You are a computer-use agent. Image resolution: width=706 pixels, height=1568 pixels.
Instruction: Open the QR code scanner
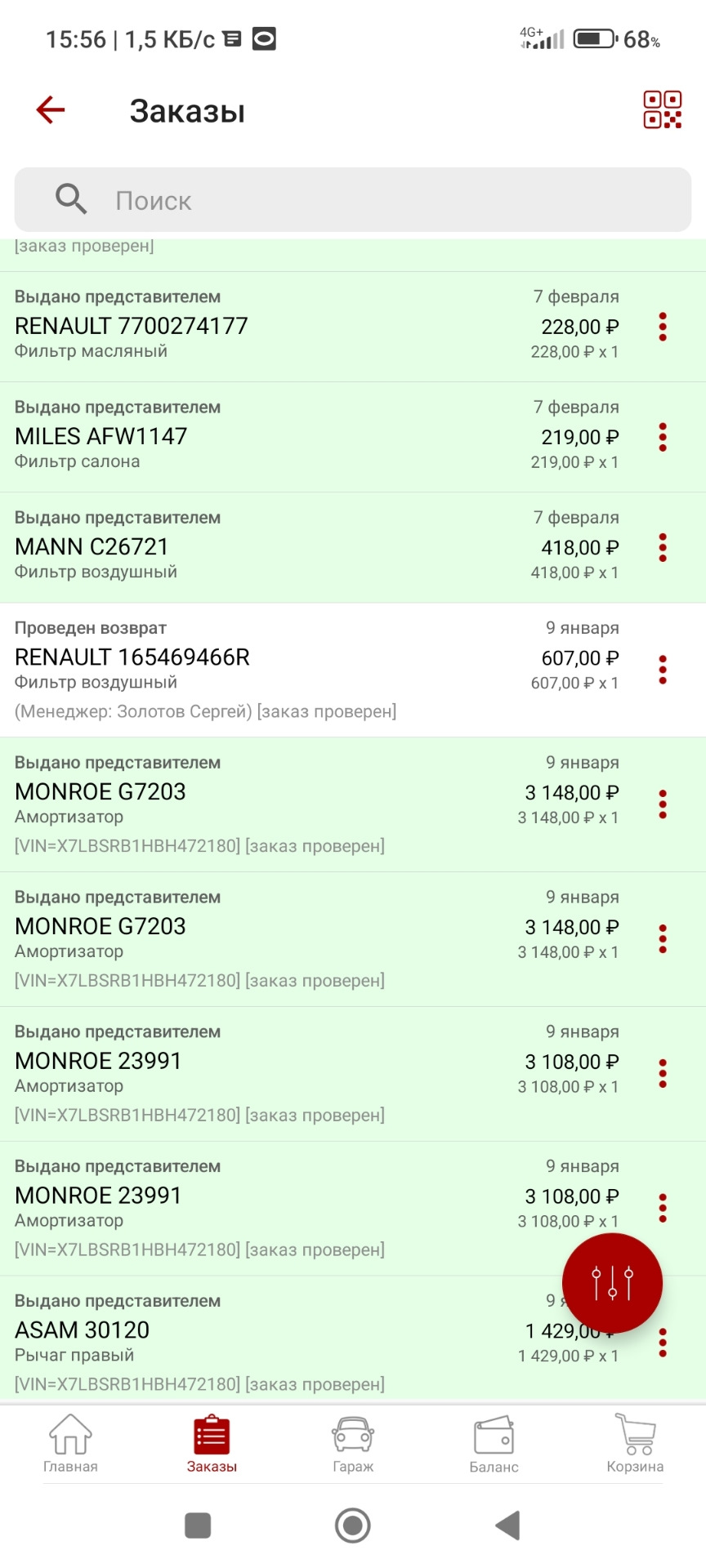pos(662,109)
